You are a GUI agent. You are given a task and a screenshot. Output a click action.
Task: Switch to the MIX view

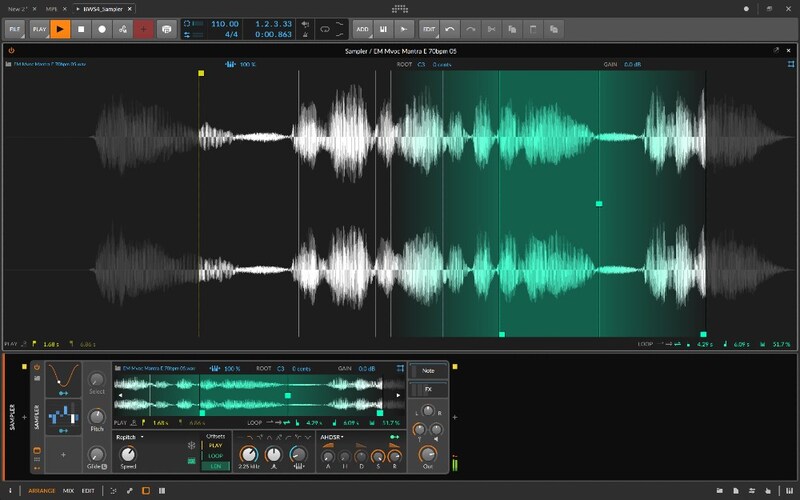coord(68,491)
